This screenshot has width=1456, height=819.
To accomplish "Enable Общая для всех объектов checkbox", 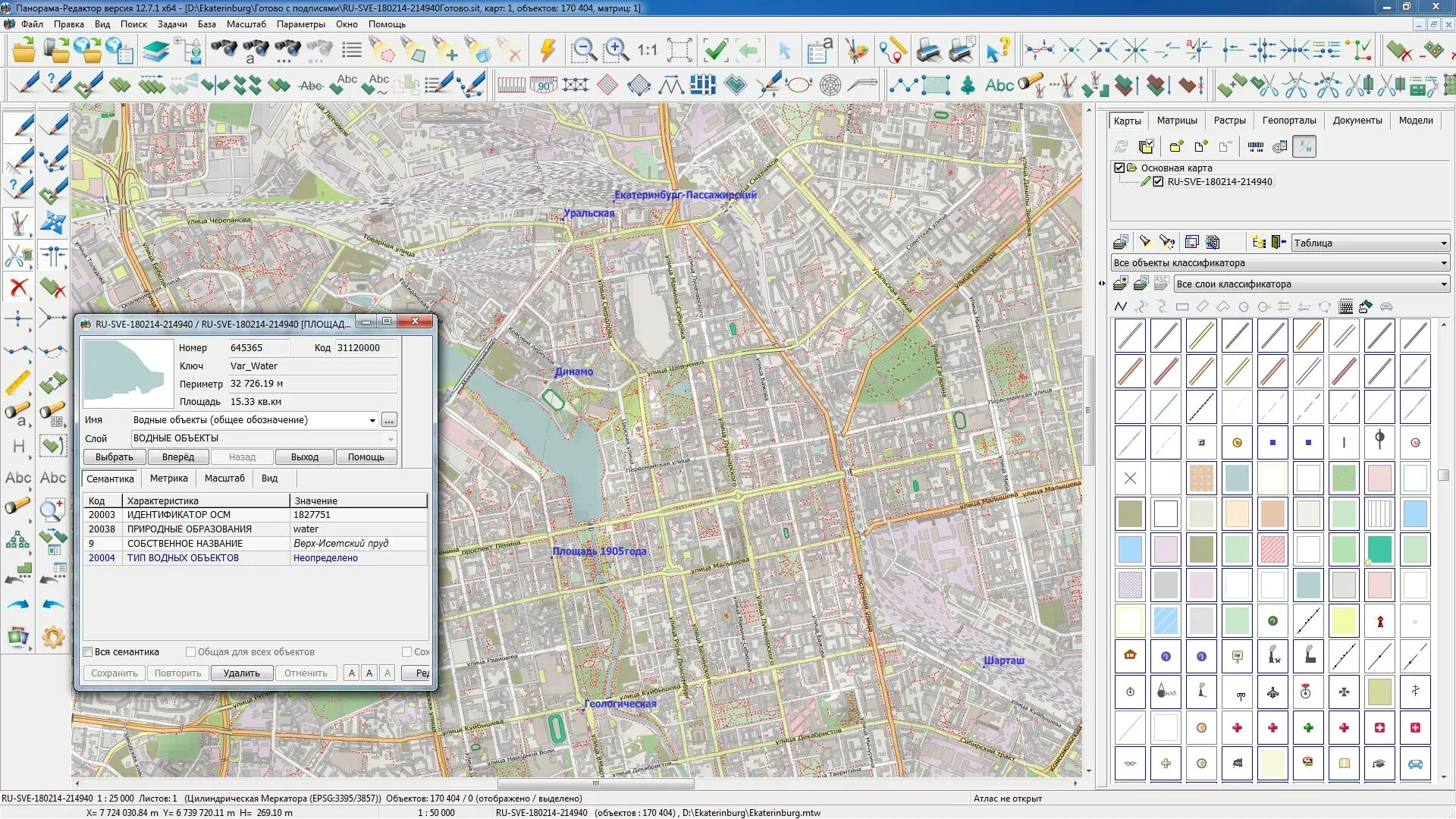I will click(x=191, y=651).
